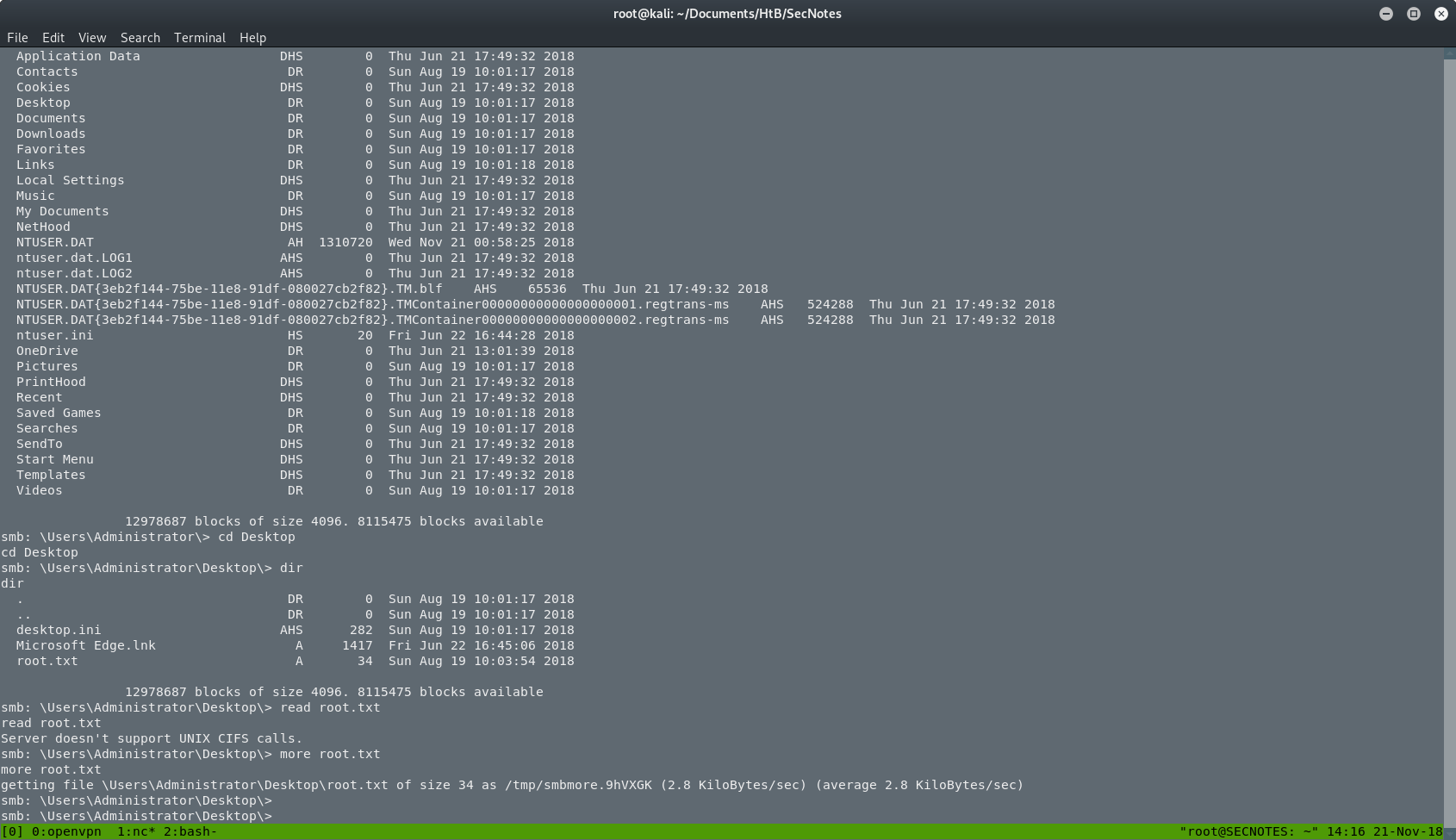This screenshot has height=840, width=1456.
Task: Minimize the terminal window
Action: 1385,13
